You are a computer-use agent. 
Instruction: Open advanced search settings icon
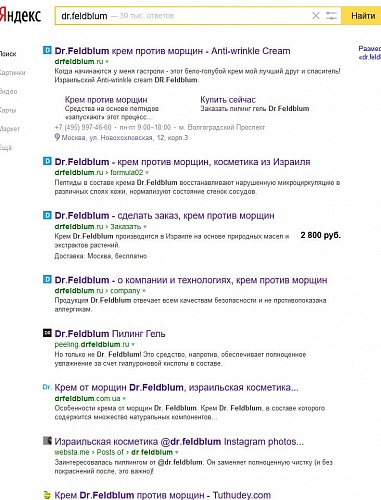tap(331, 16)
